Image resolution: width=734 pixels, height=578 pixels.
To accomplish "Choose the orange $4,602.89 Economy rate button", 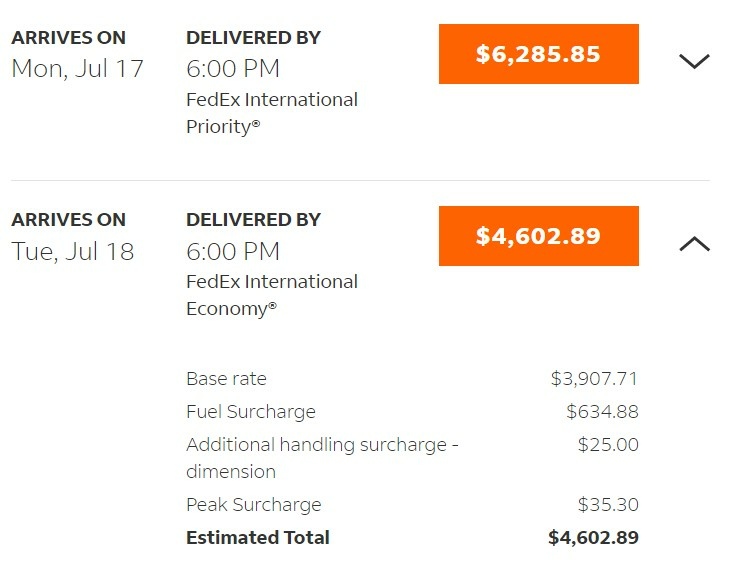I will pos(538,236).
